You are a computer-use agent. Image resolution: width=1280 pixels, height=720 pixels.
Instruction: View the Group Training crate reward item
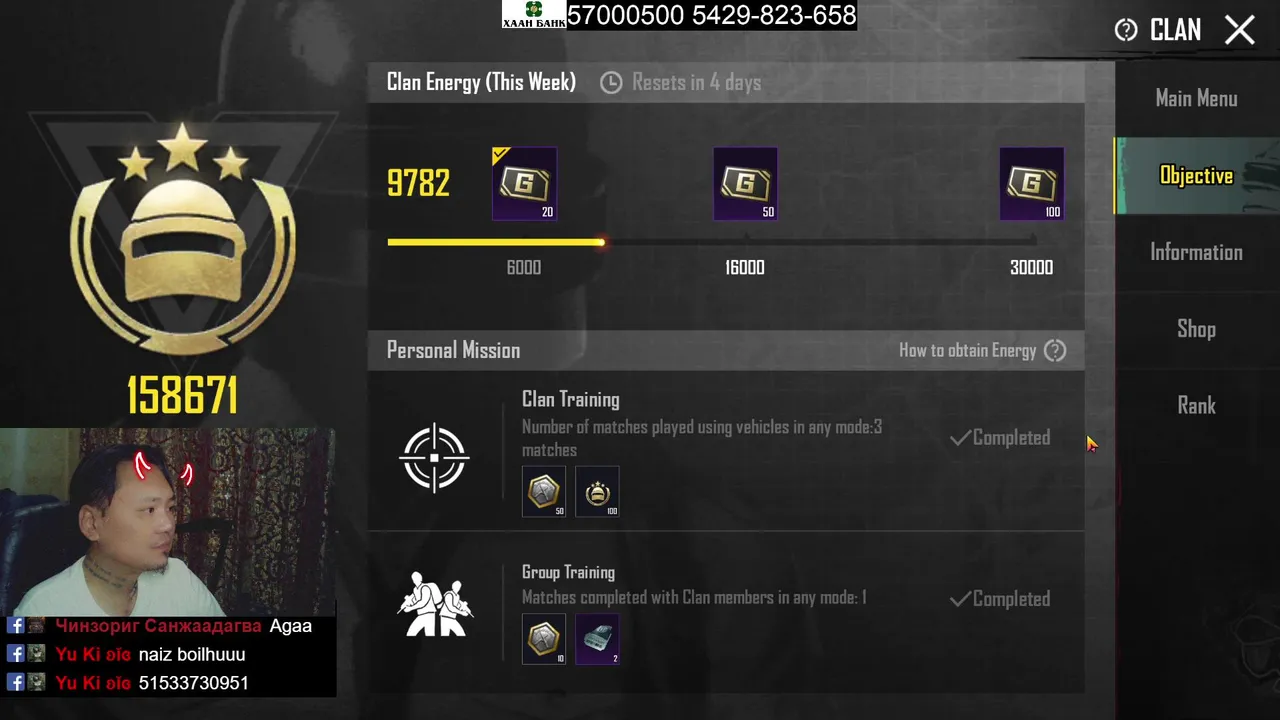tap(597, 639)
